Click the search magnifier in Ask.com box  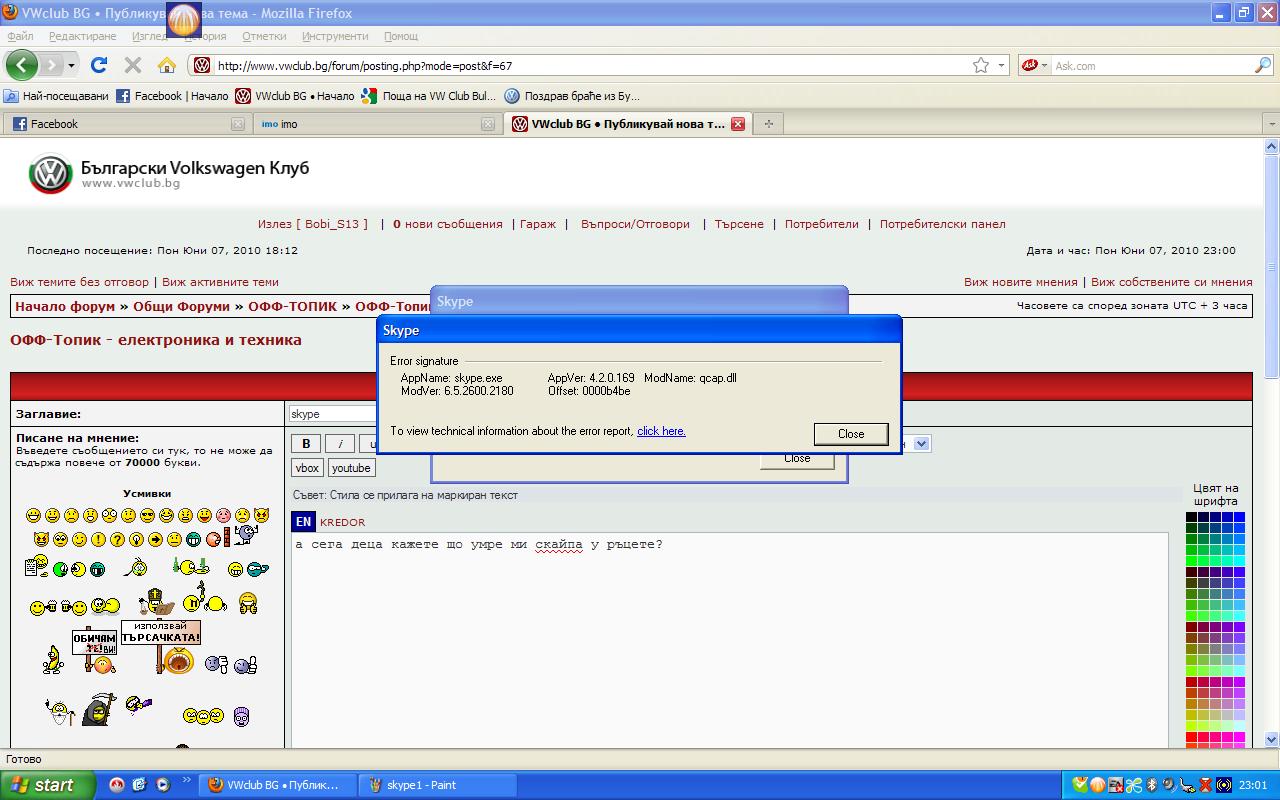pos(1262,65)
